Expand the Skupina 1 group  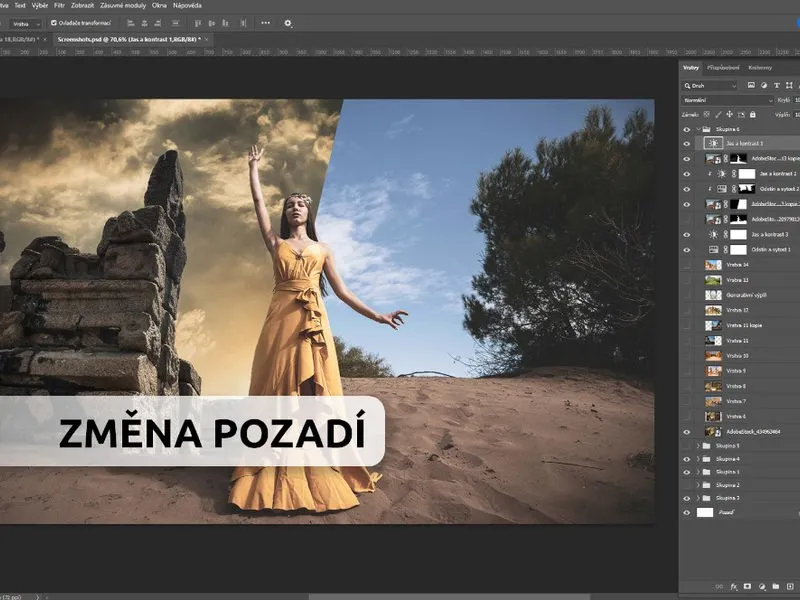pyautogui.click(x=698, y=472)
